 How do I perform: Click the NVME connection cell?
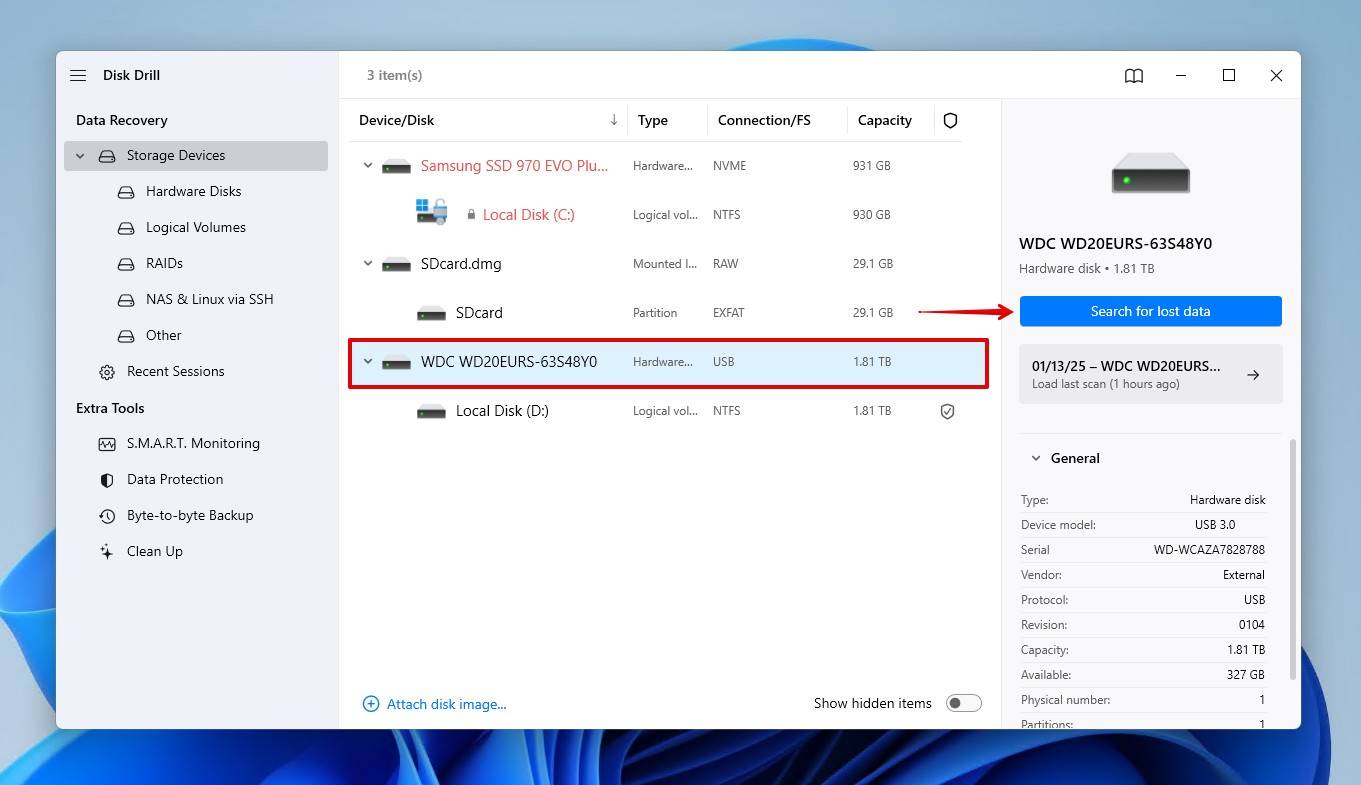(729, 166)
